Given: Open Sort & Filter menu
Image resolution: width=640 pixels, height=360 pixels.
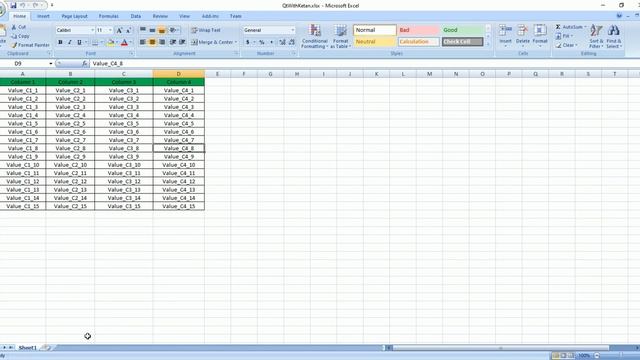Looking at the screenshot, I should tap(596, 36).
